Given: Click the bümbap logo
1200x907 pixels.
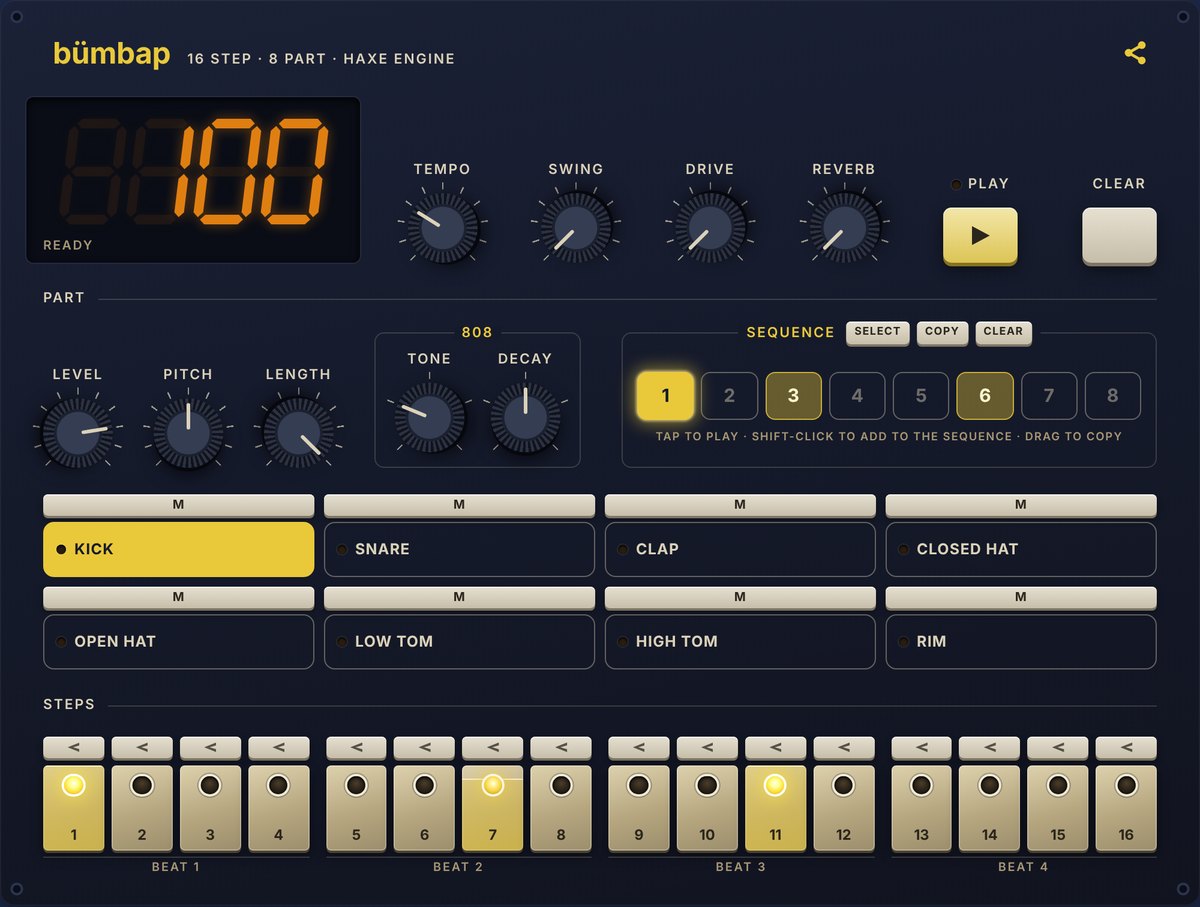Looking at the screenshot, I should pyautogui.click(x=111, y=54).
